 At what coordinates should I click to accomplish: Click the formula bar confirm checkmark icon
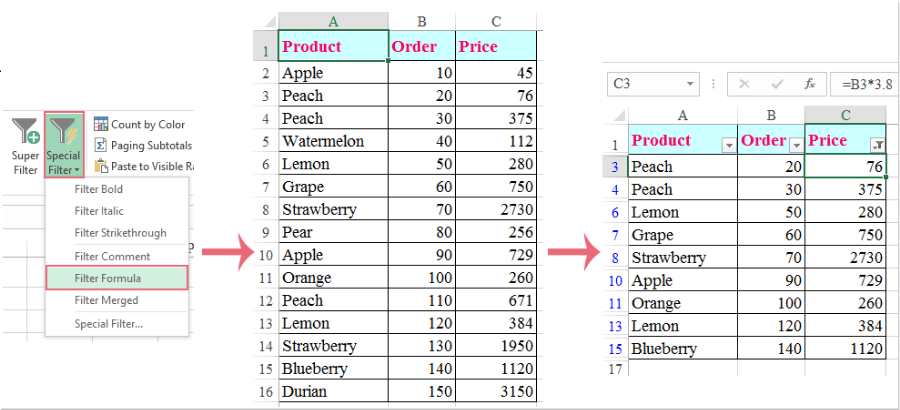[777, 84]
